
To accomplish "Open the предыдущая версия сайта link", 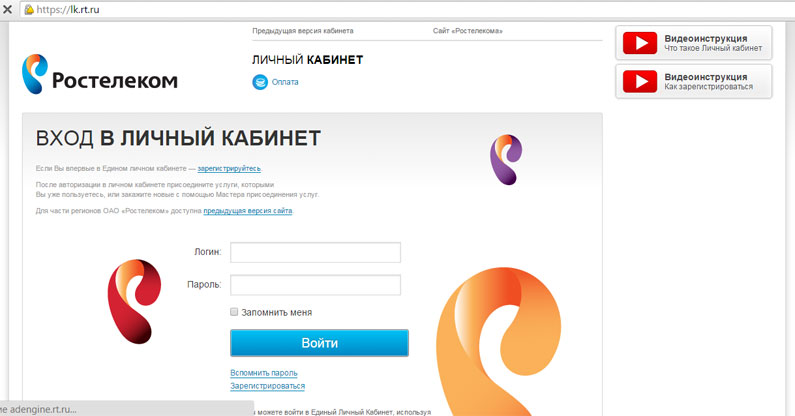I will pos(248,211).
